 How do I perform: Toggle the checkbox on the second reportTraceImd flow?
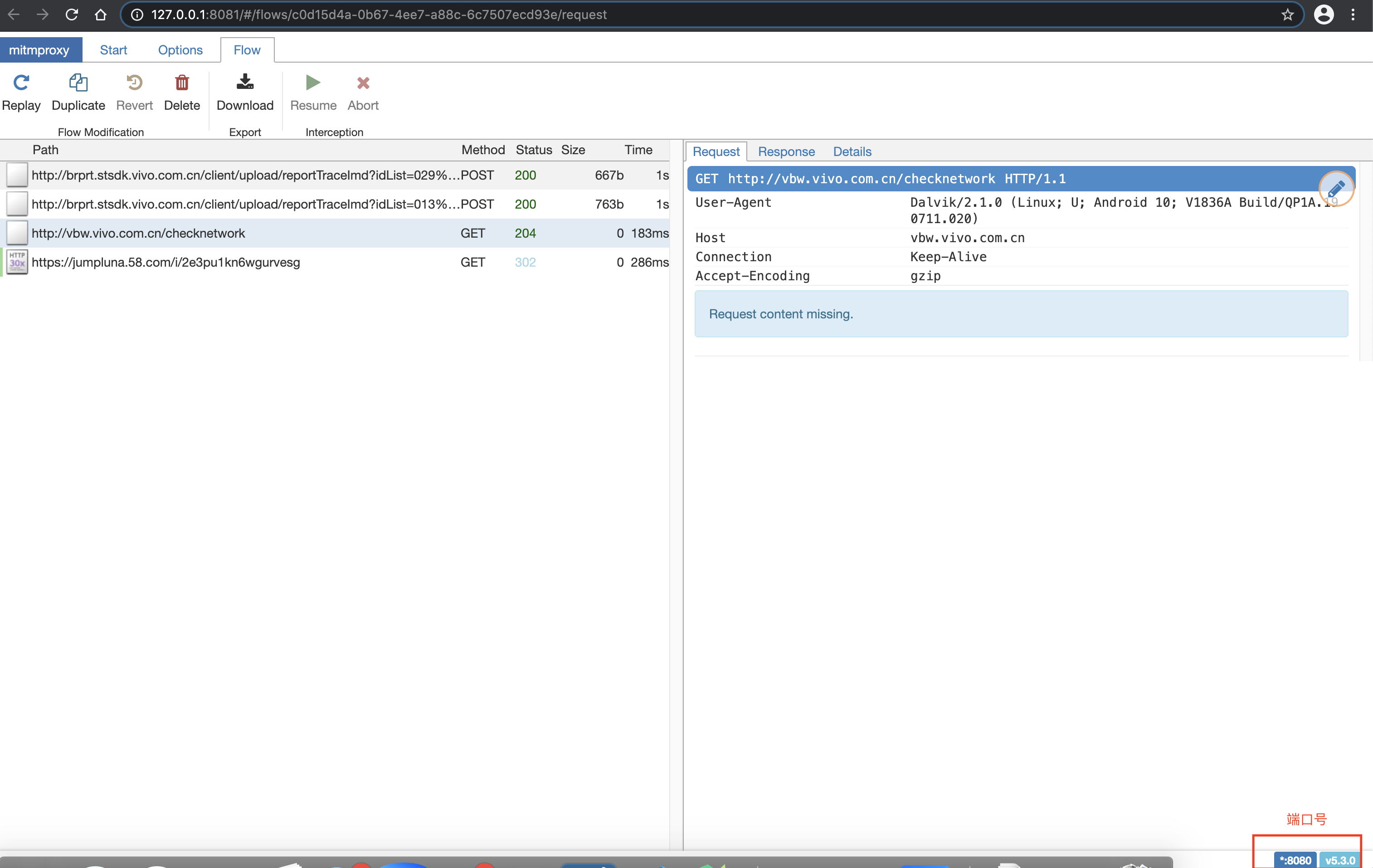pos(16,204)
